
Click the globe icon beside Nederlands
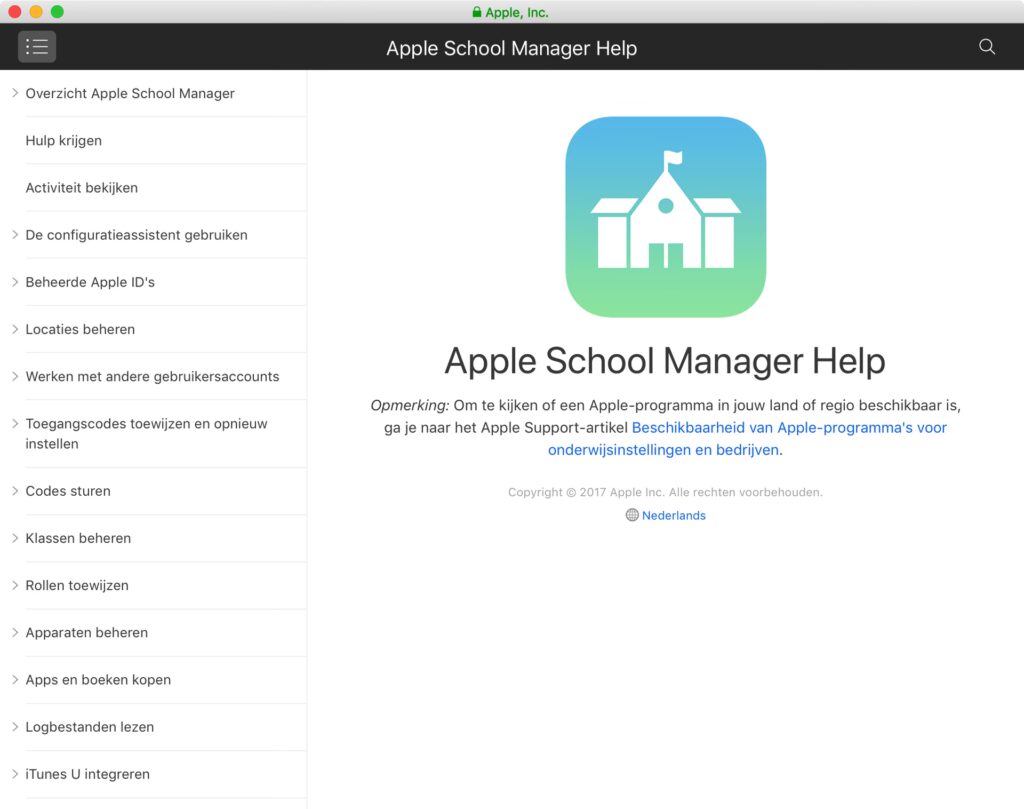632,516
